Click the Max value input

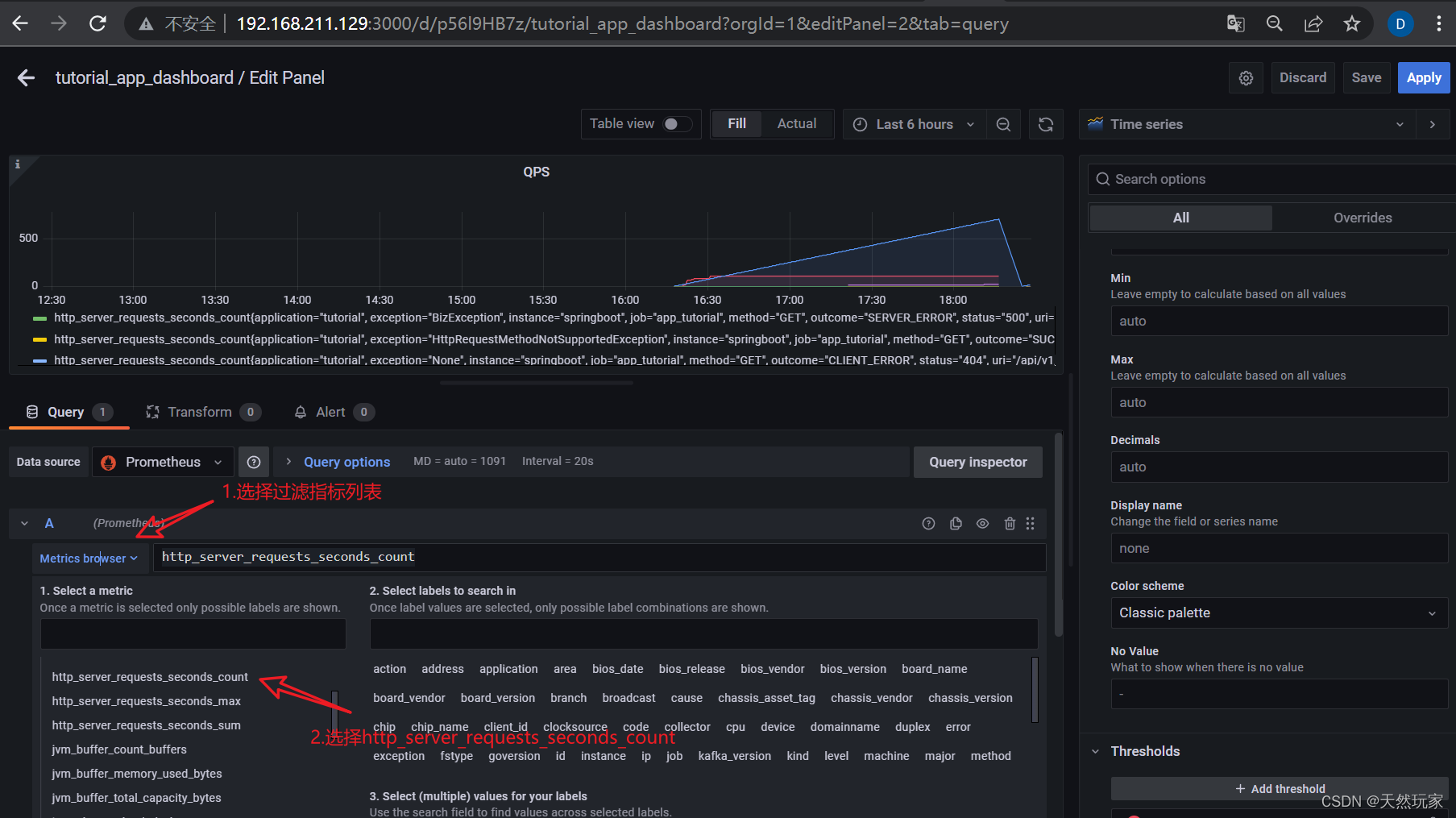pos(1279,402)
